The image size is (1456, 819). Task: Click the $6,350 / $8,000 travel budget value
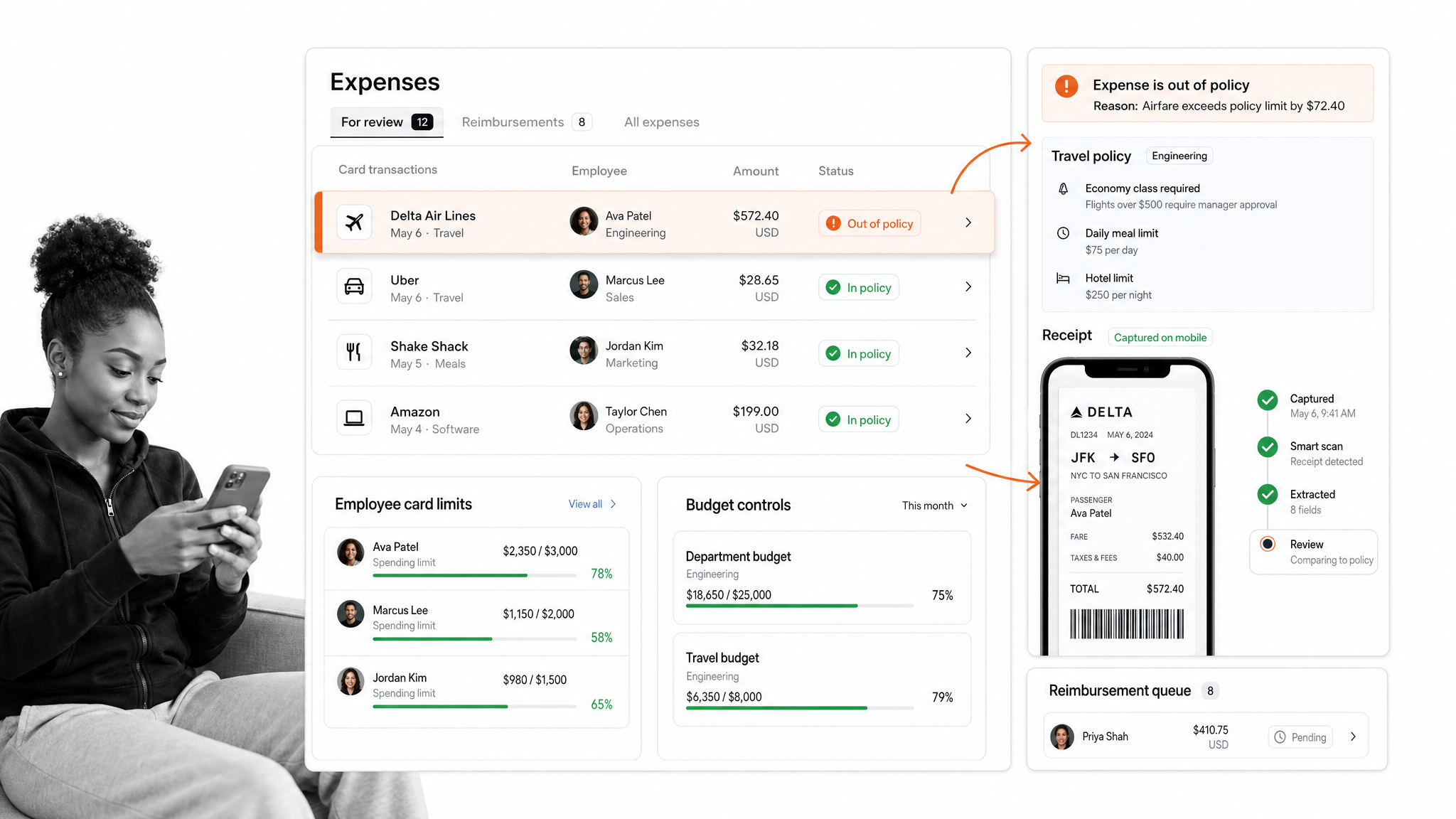pos(724,697)
